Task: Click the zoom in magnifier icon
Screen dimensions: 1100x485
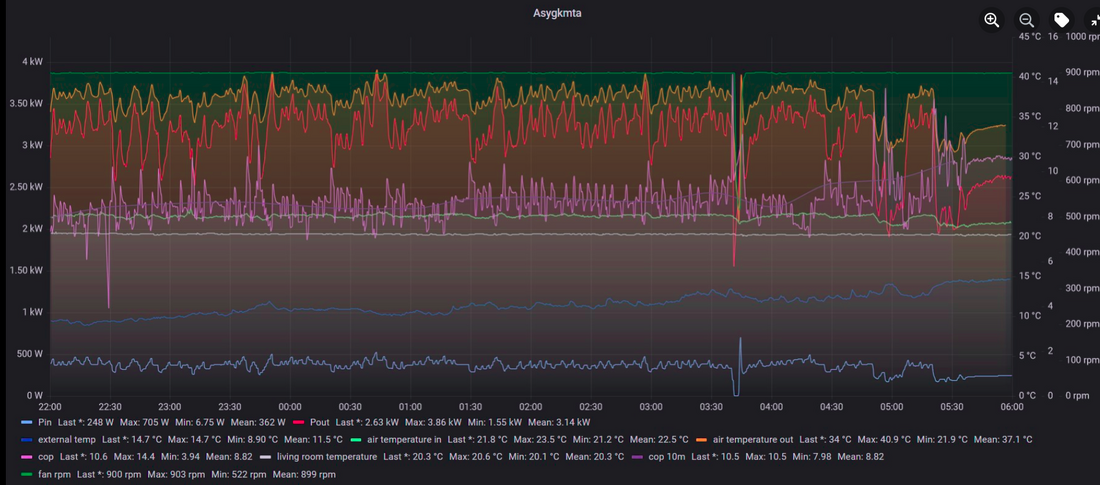Action: [x=992, y=20]
